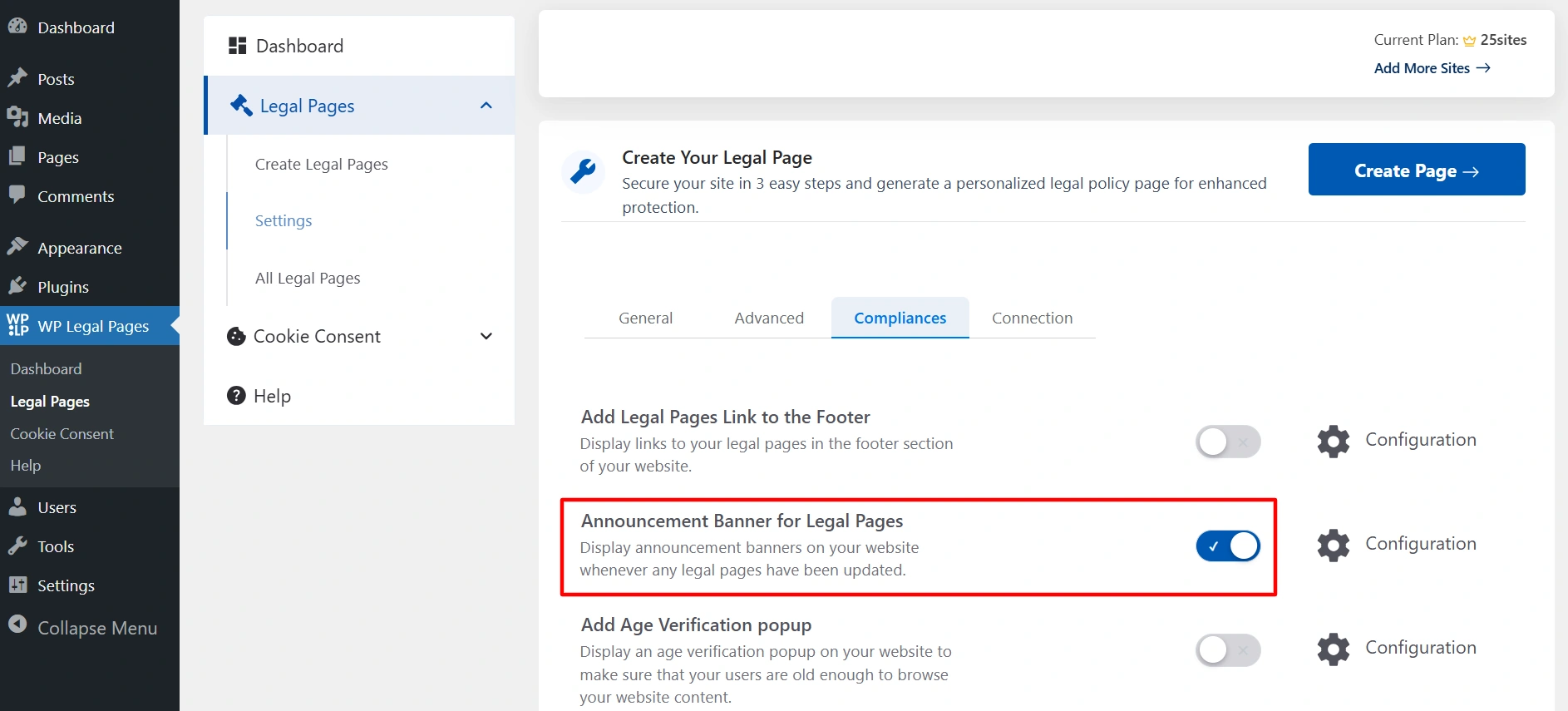The width and height of the screenshot is (1568, 711).
Task: Open Configuration for Announcement Banner
Action: click(1421, 543)
